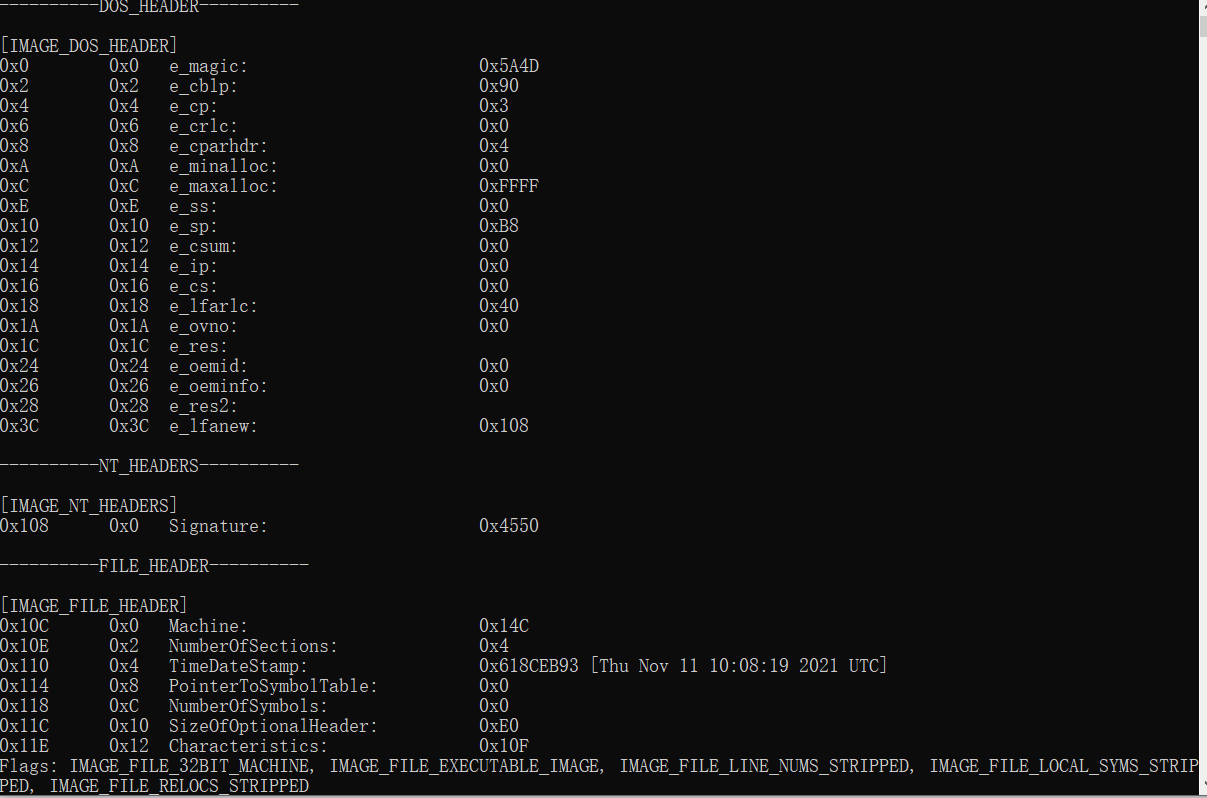Click the e_magic value 0x5A4D
The width and height of the screenshot is (1207, 798).
[x=509, y=66]
